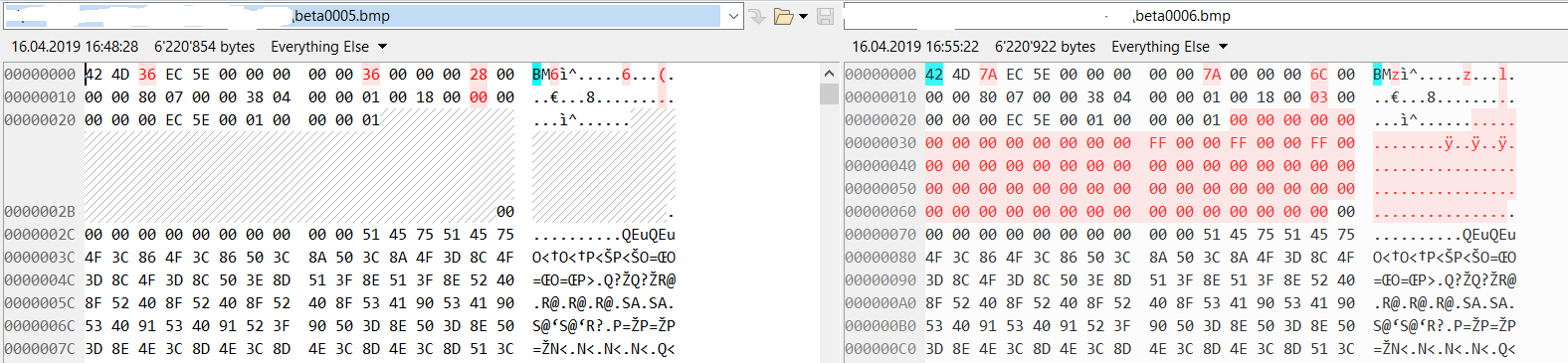The image size is (1568, 363).
Task: Click the first red 7A byte in right row 00000000
Action: [988, 75]
